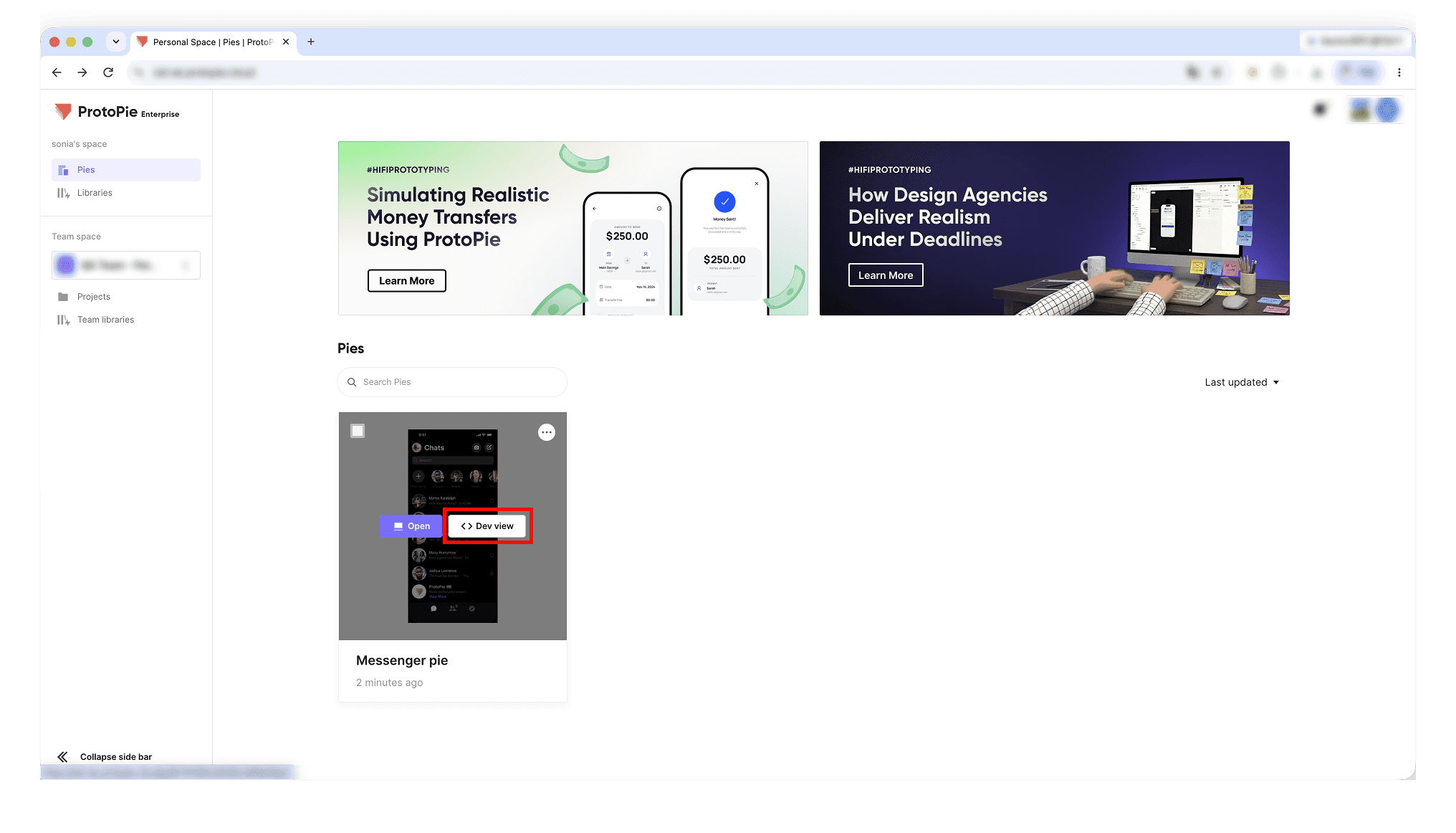Click the Messenger pie title
Screen dimensions: 1456x833
[x=402, y=660]
